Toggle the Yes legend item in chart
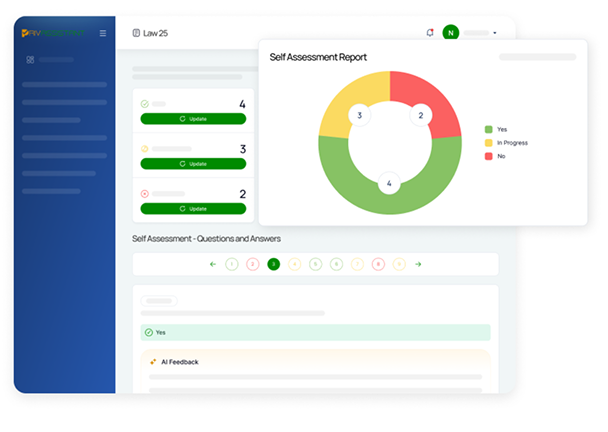This screenshot has height=432, width=608. tap(488, 129)
